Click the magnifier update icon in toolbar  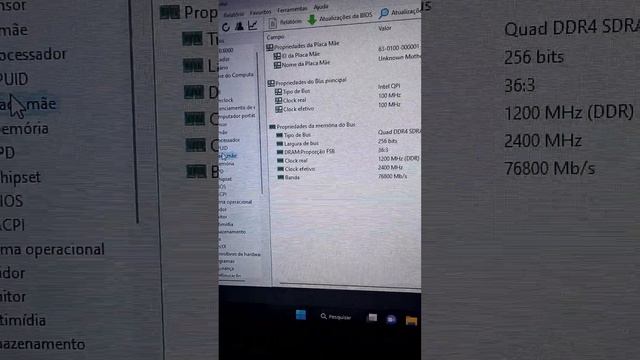384,13
